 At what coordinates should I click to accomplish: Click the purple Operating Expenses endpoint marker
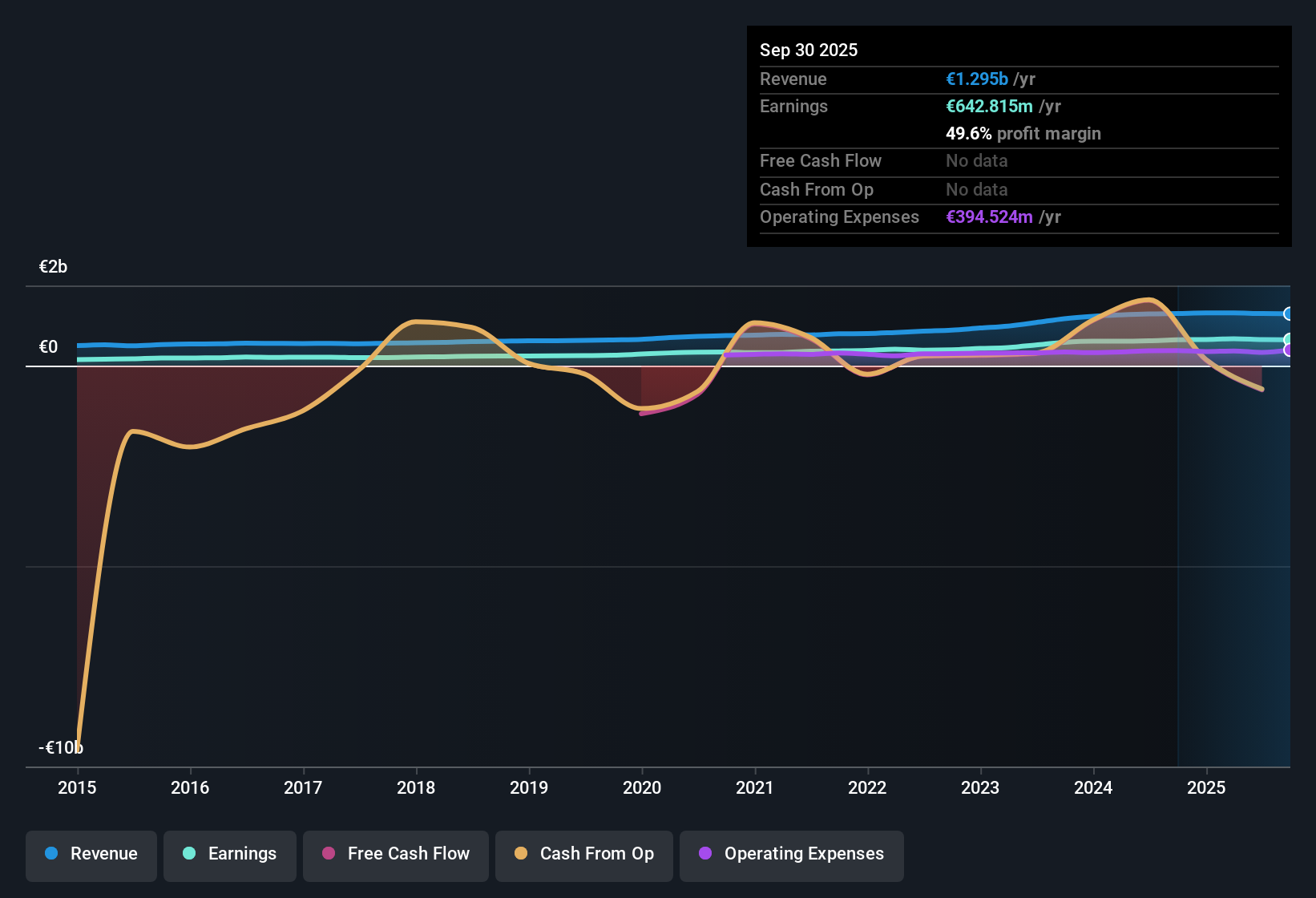tap(1287, 350)
